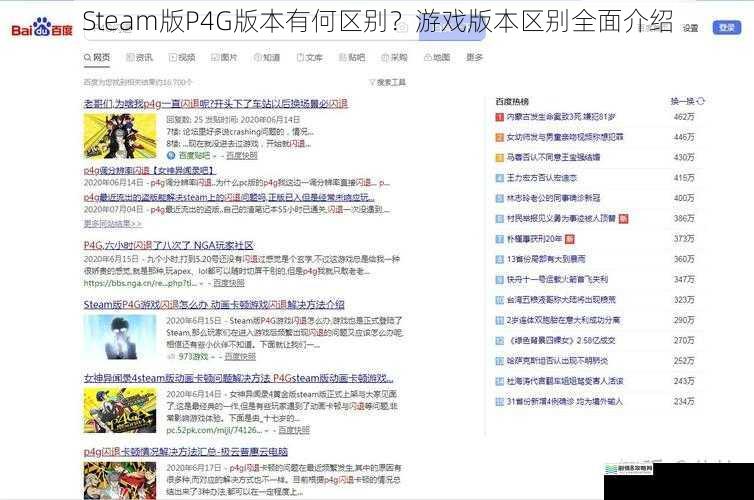Switch to the 地图 tab
Image resolution: width=754 pixels, height=500 pixels.
point(437,57)
